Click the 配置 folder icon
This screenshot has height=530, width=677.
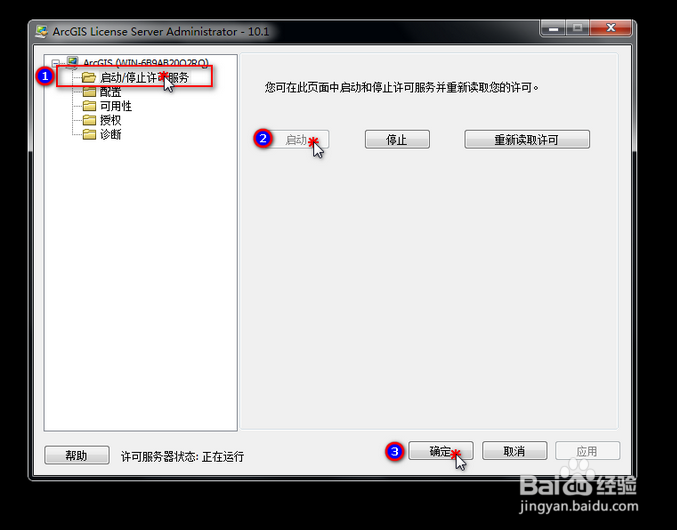point(89,92)
